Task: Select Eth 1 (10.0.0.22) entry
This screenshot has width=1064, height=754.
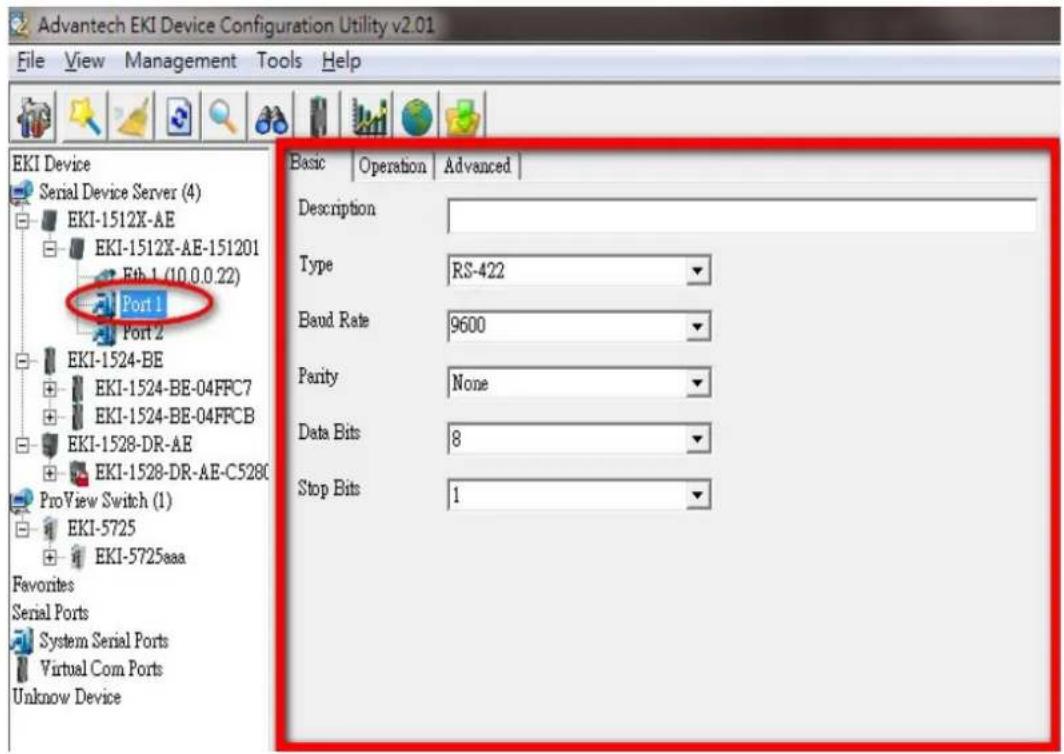Action: pos(180,276)
